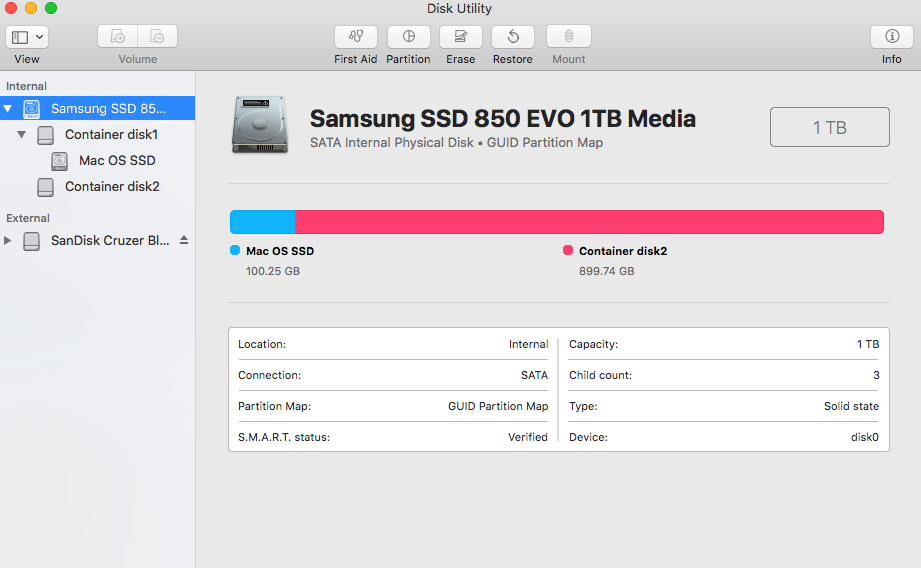Click the Mac OS SSD volume icon
Viewport: 921px width, 568px height.
point(59,161)
